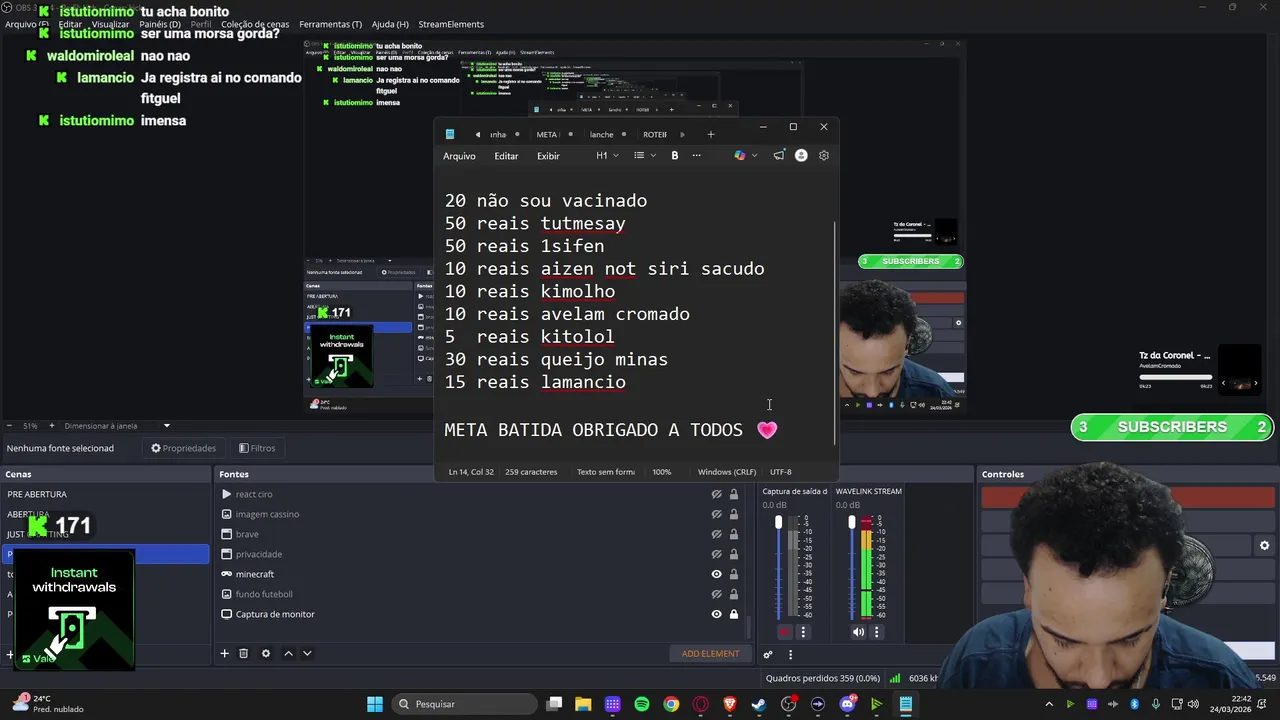The width and height of the screenshot is (1280, 720).
Task: Show the privacidade source
Action: coord(716,554)
